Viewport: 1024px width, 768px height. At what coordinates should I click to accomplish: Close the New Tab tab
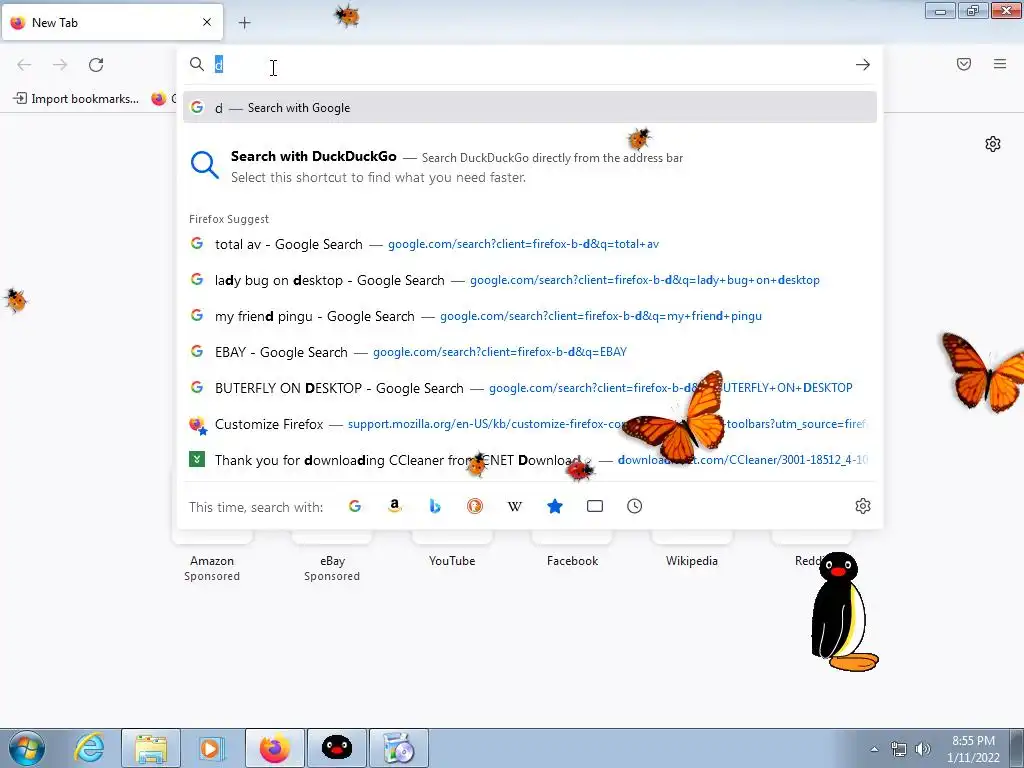(207, 22)
